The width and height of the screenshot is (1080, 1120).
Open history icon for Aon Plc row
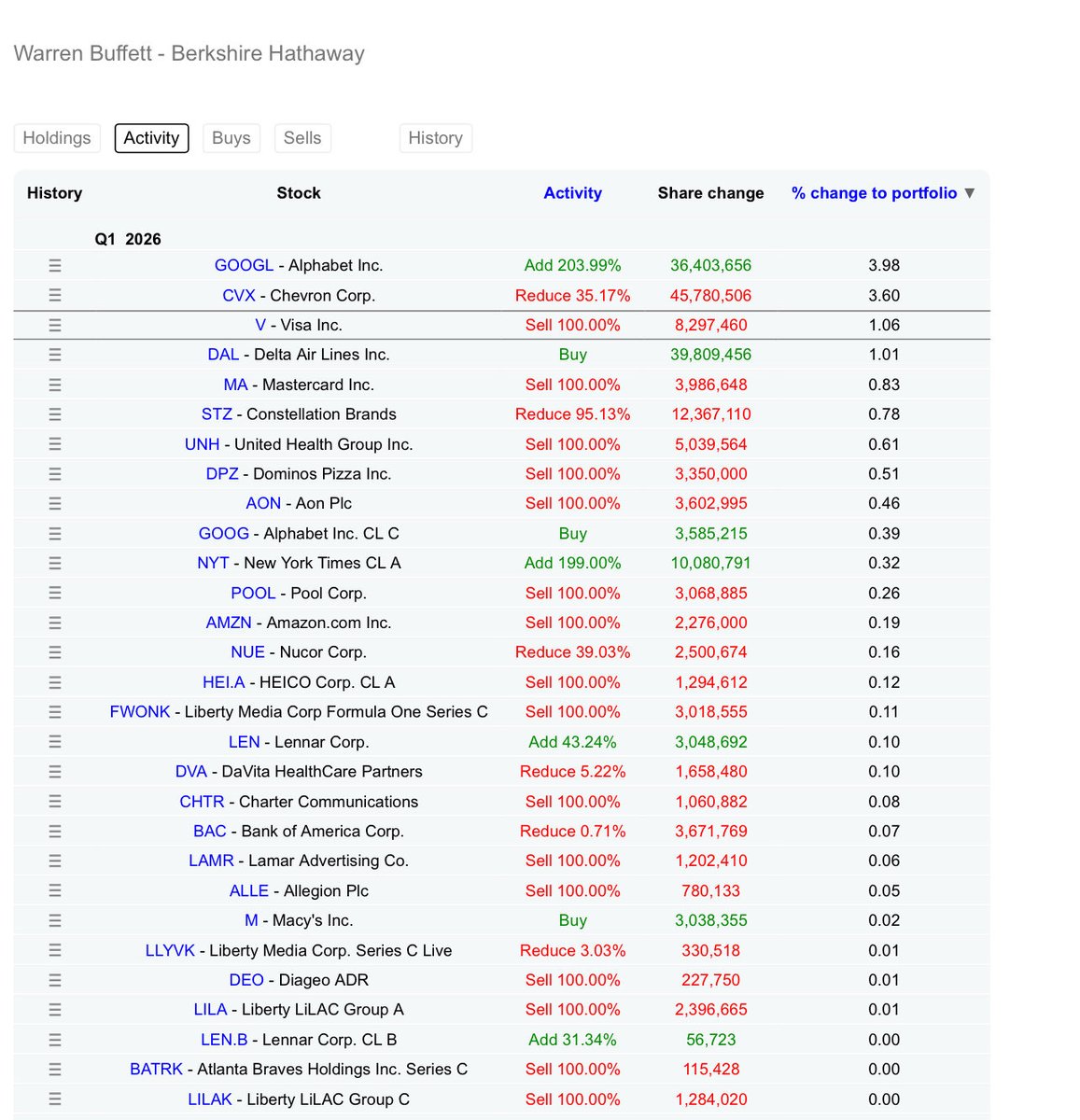tap(55, 504)
